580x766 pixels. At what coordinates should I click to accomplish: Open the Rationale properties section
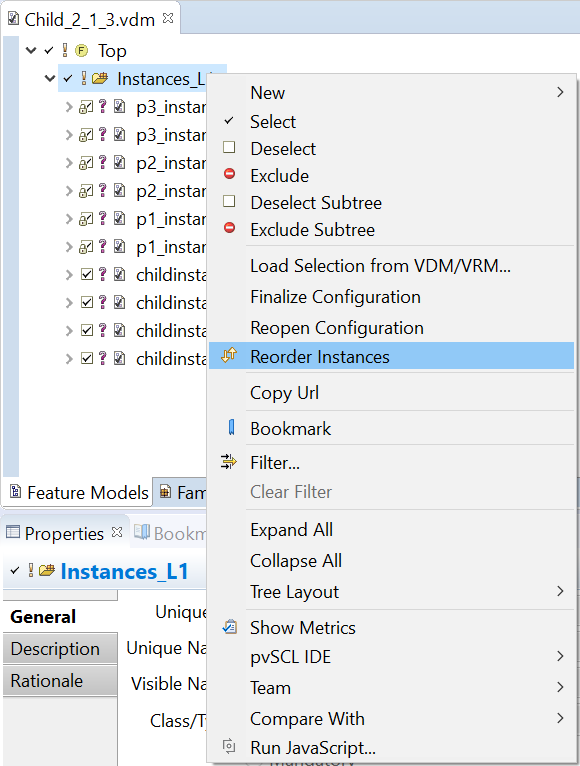click(x=60, y=681)
